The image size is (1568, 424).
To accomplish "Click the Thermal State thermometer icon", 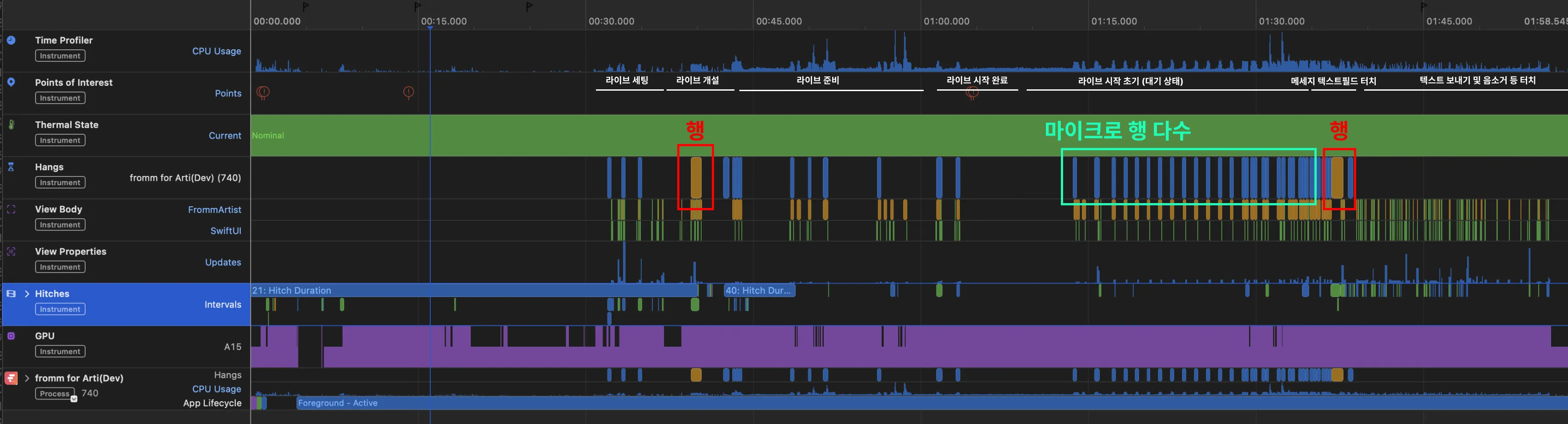I will tap(11, 124).
